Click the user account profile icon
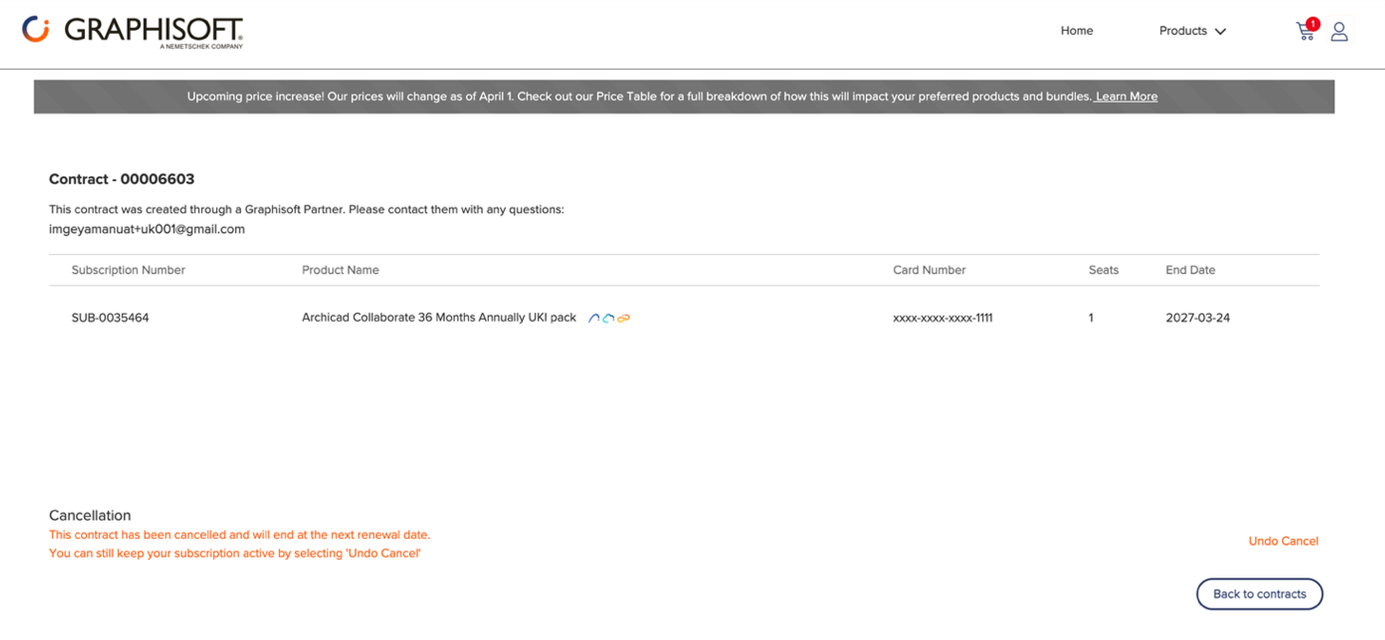Screen dimensions: 1385x640 [1339, 32]
